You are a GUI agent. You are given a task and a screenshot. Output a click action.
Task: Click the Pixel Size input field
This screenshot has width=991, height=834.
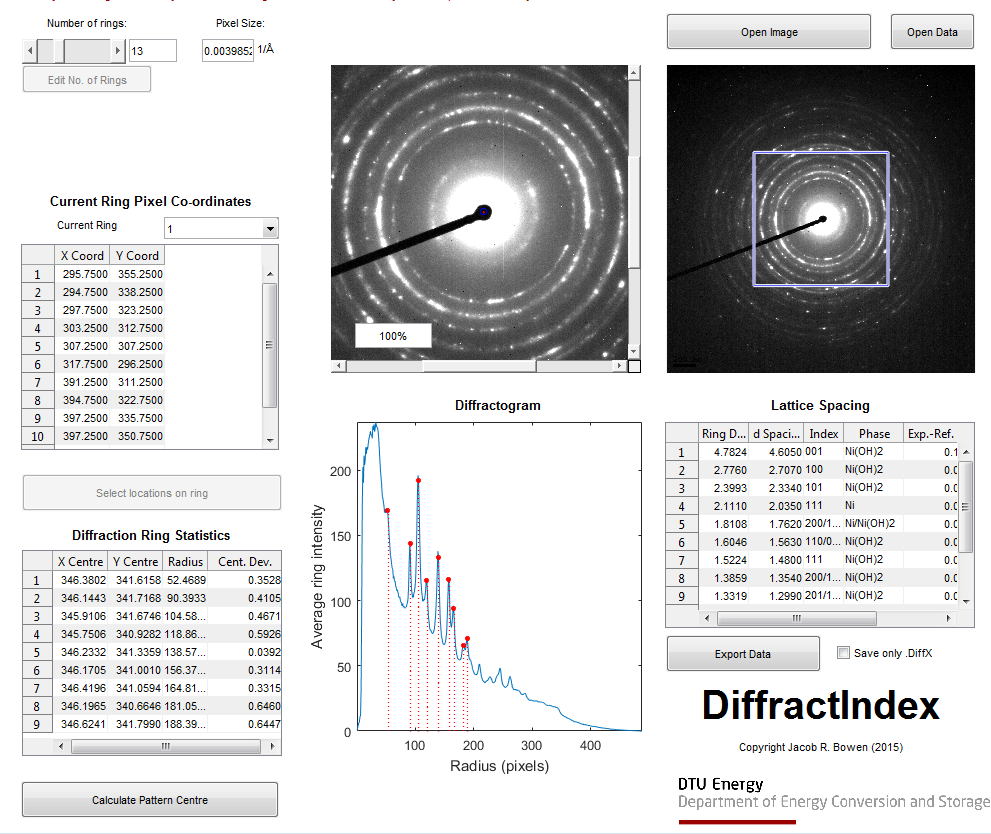tap(228, 51)
